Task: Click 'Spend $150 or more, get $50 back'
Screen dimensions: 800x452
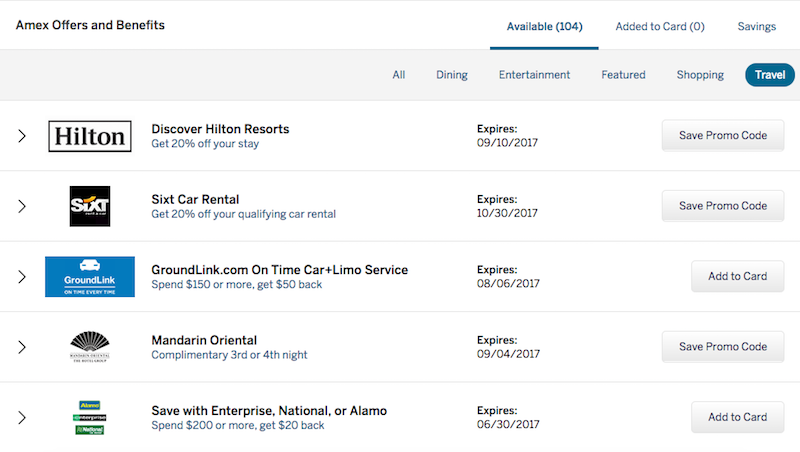Action: coord(237,285)
